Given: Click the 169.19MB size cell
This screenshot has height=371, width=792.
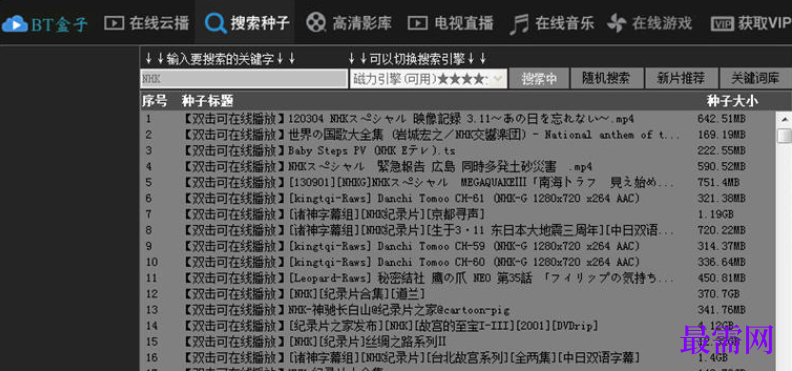Looking at the screenshot, I should point(721,135).
